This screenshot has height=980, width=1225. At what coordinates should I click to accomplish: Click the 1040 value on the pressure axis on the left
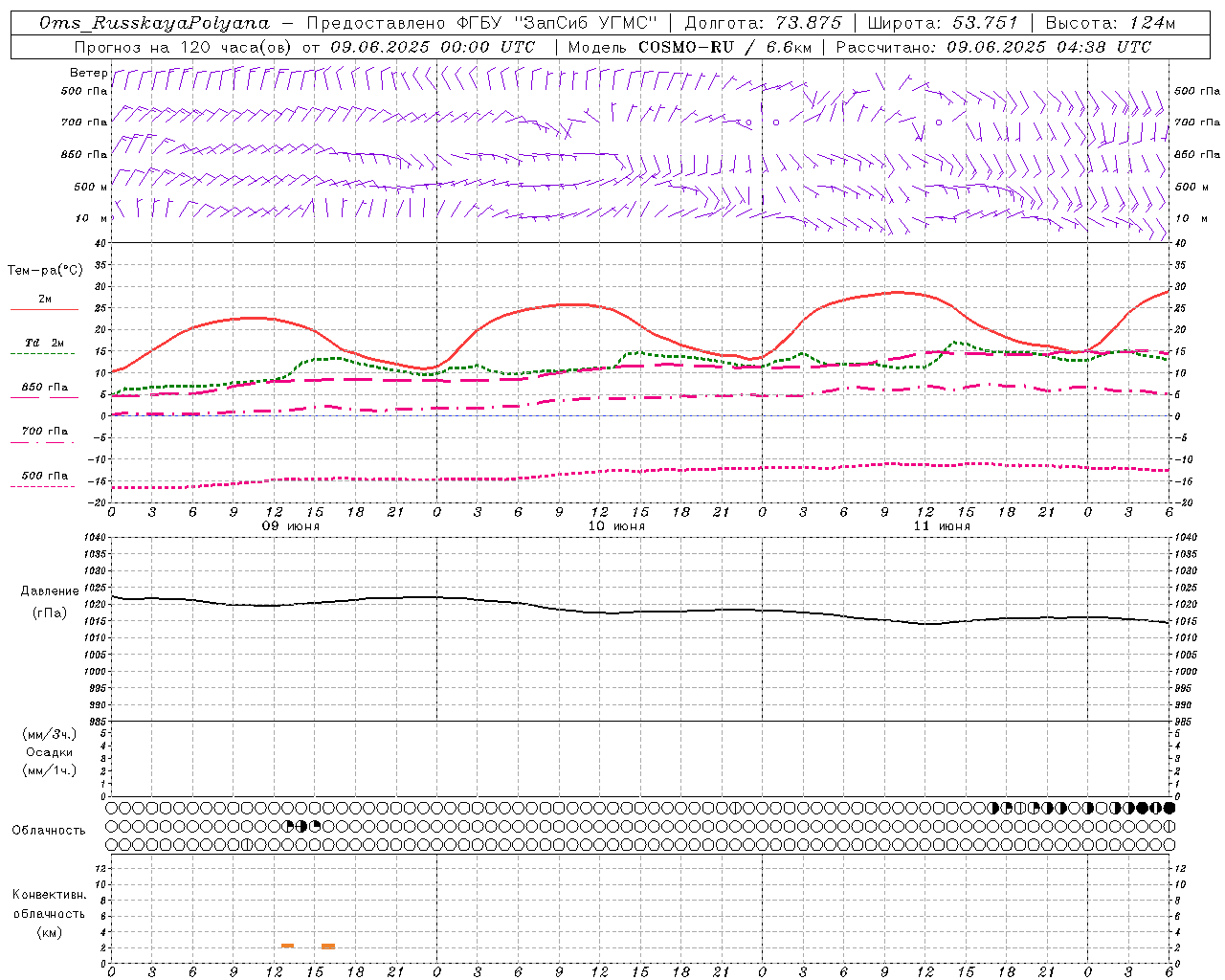[94, 538]
